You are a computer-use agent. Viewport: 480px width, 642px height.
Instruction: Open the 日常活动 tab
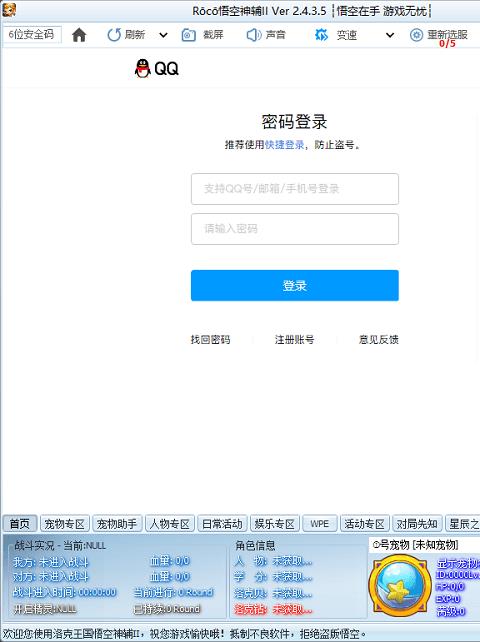222,524
